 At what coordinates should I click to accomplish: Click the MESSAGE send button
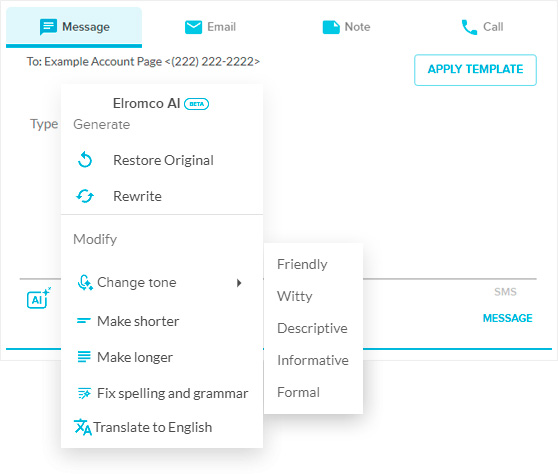pyautogui.click(x=507, y=318)
